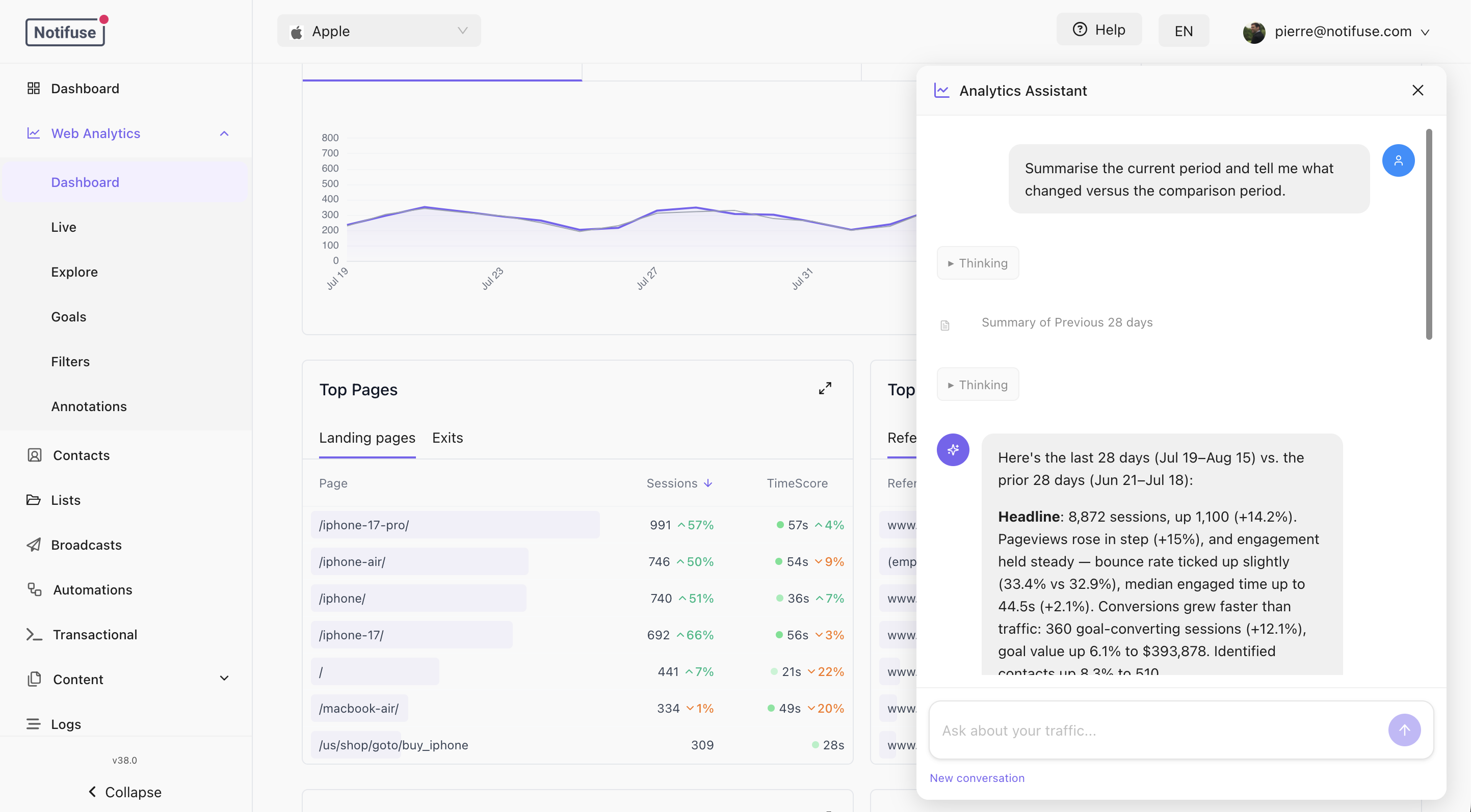Image resolution: width=1471 pixels, height=812 pixels.
Task: Click the Page column header
Action: [333, 483]
